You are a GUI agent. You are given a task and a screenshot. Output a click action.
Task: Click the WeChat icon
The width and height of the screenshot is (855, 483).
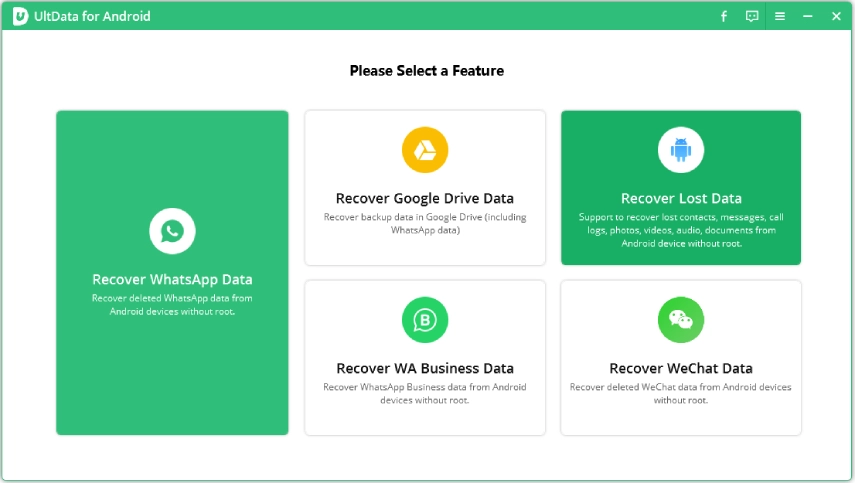point(681,321)
